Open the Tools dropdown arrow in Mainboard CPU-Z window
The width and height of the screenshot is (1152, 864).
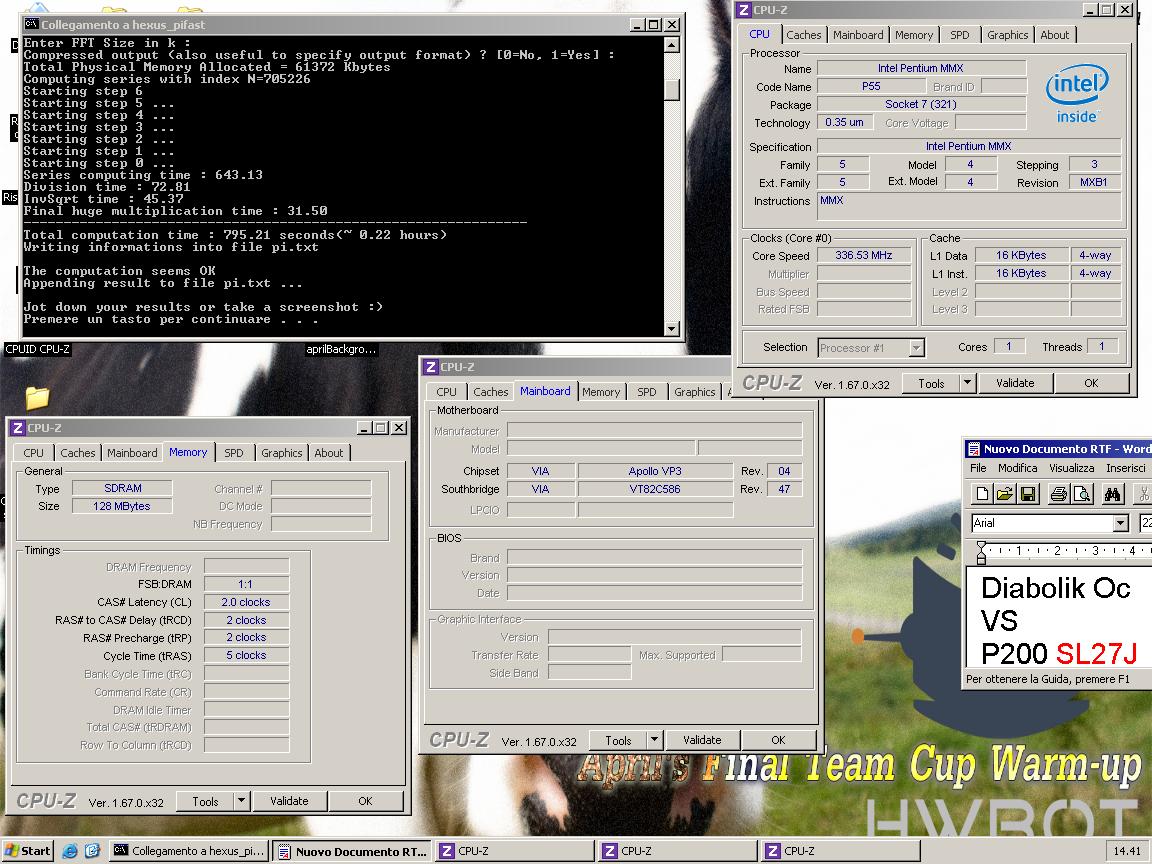(x=655, y=740)
